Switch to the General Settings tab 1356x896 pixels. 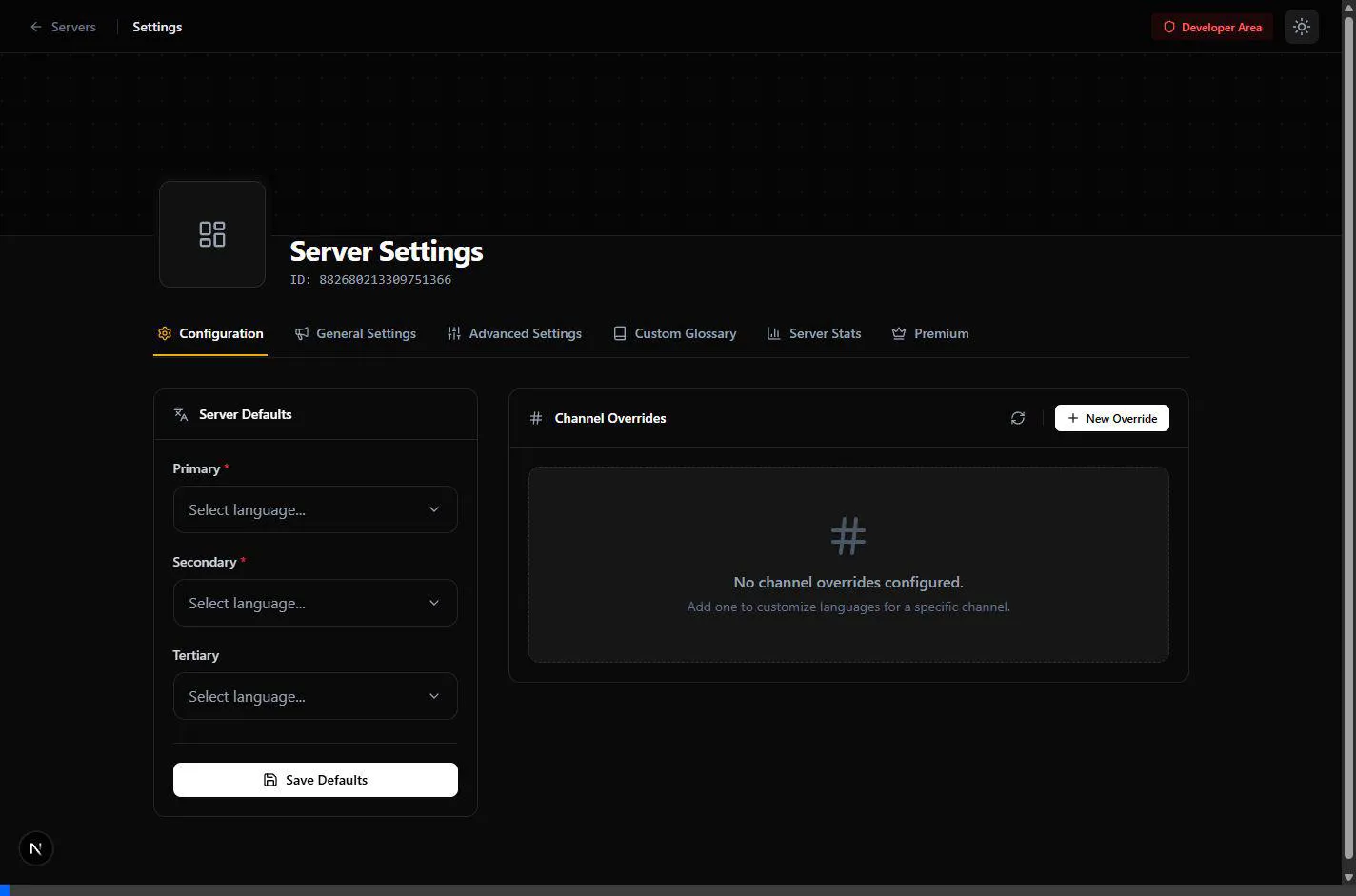point(355,334)
